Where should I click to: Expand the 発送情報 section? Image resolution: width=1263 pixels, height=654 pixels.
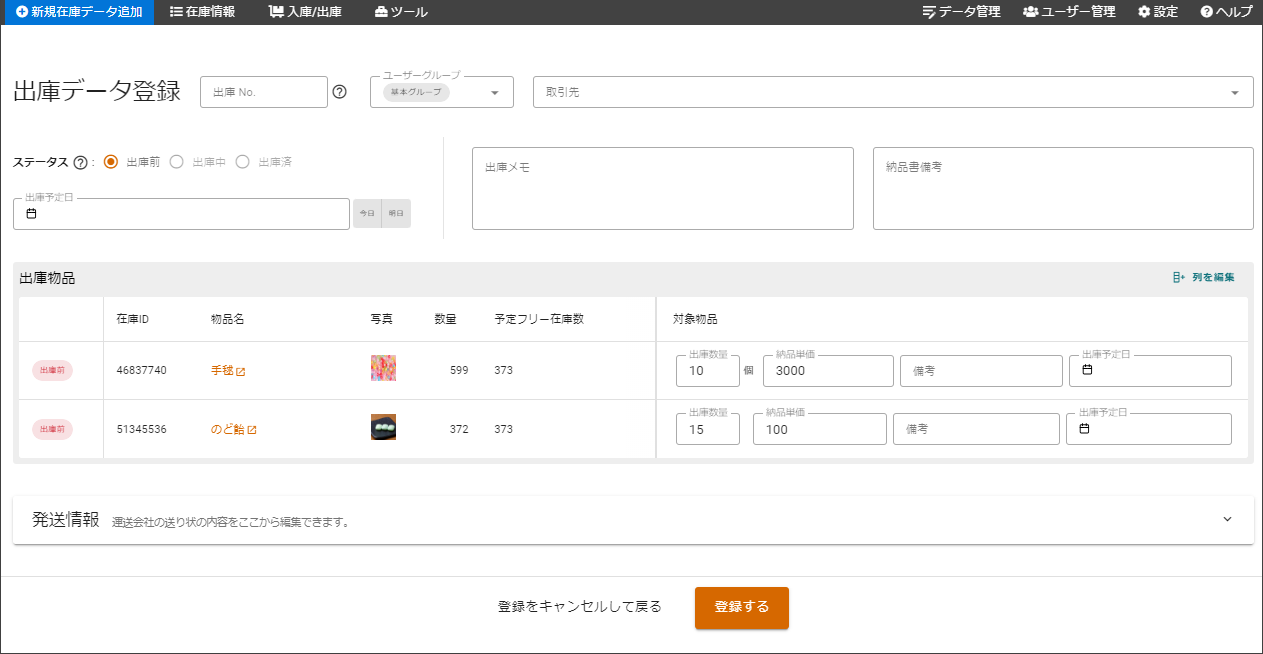coord(1227,520)
